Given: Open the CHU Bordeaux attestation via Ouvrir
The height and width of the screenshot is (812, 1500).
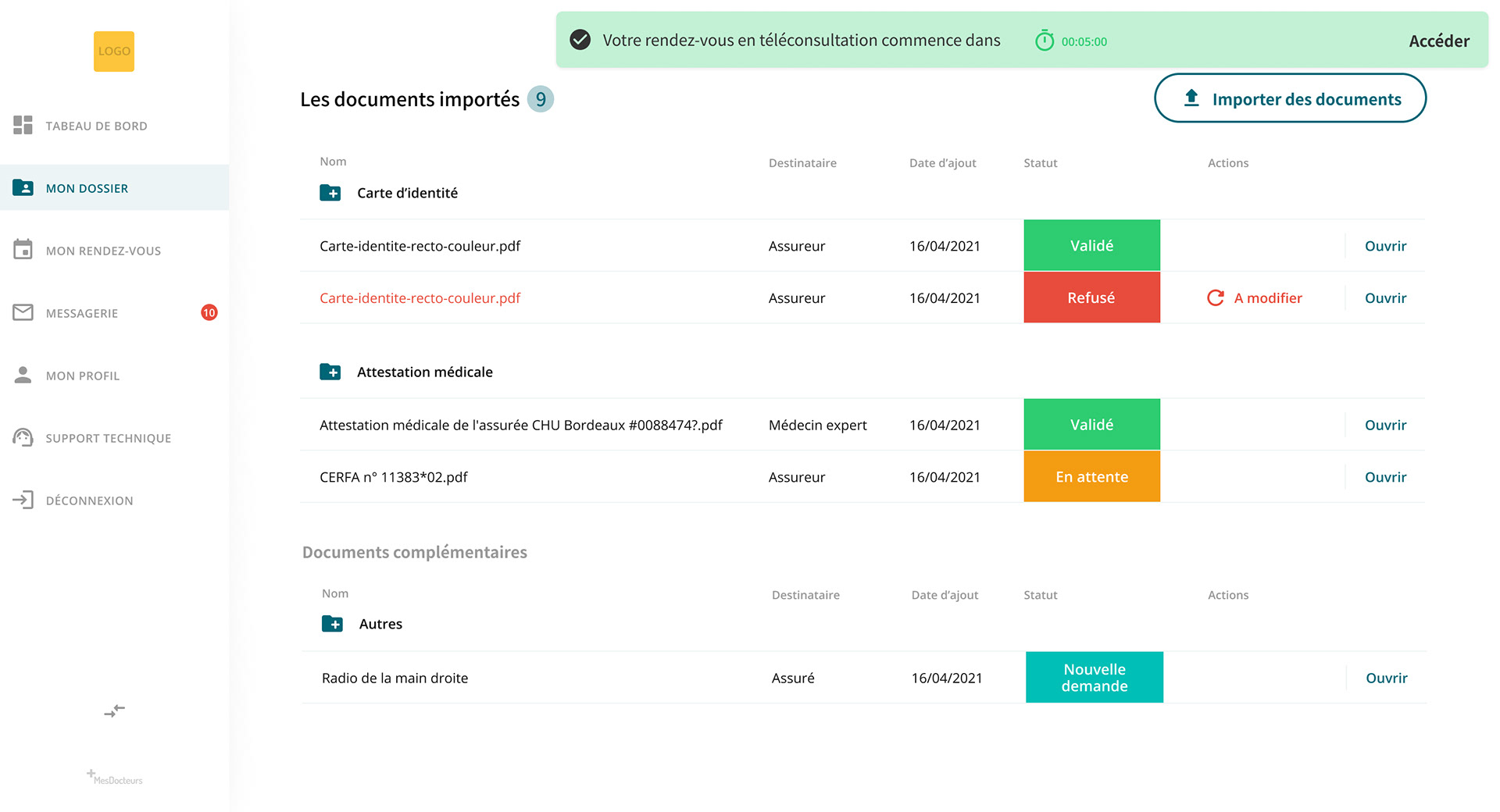Looking at the screenshot, I should pyautogui.click(x=1385, y=425).
